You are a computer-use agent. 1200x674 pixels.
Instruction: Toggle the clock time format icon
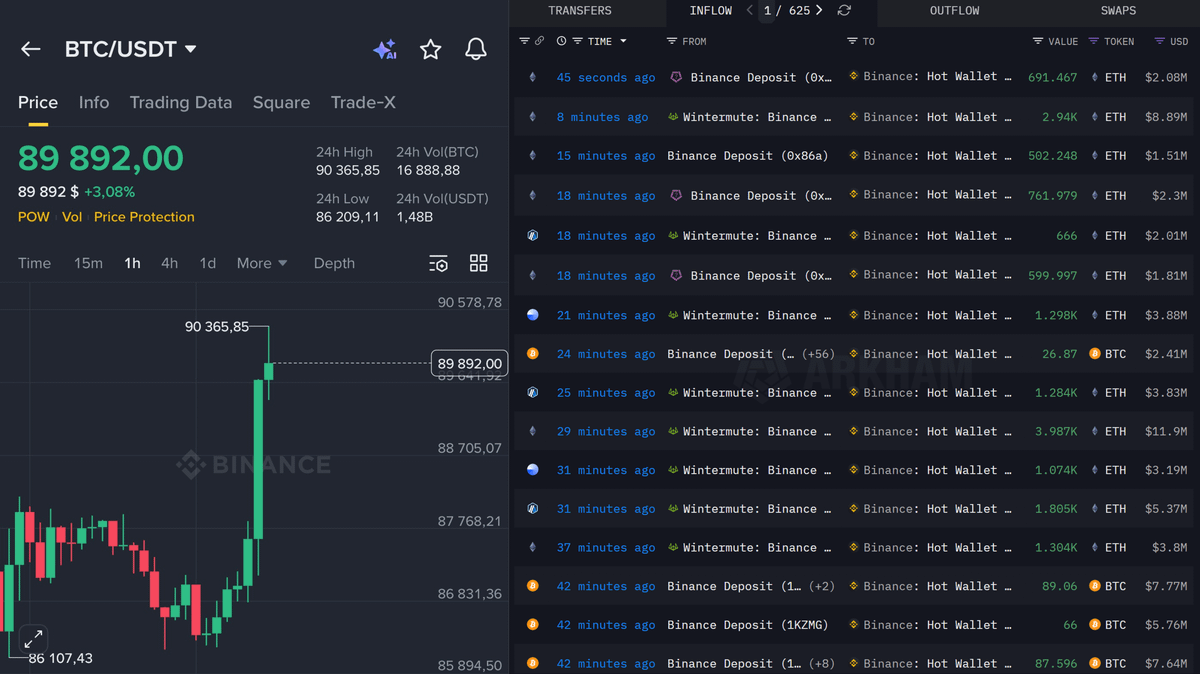561,41
